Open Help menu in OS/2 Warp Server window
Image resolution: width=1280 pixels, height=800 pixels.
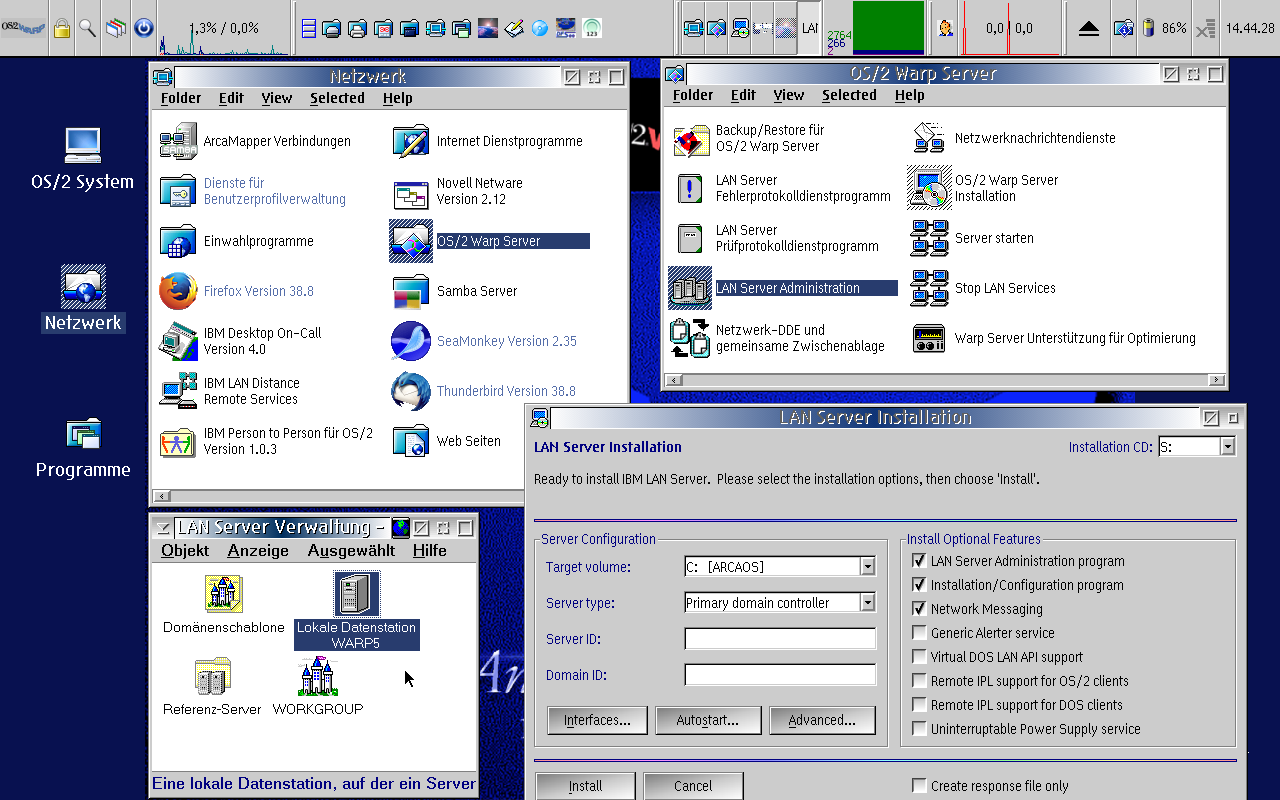click(x=910, y=95)
